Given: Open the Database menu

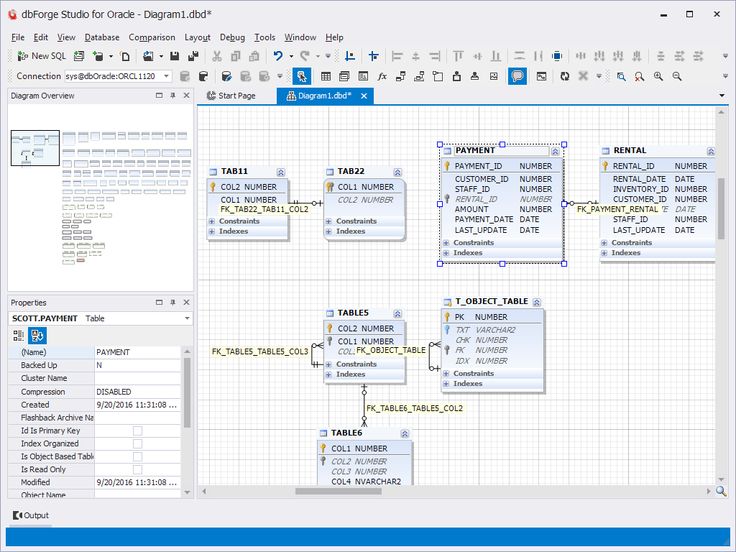Looking at the screenshot, I should 102,37.
